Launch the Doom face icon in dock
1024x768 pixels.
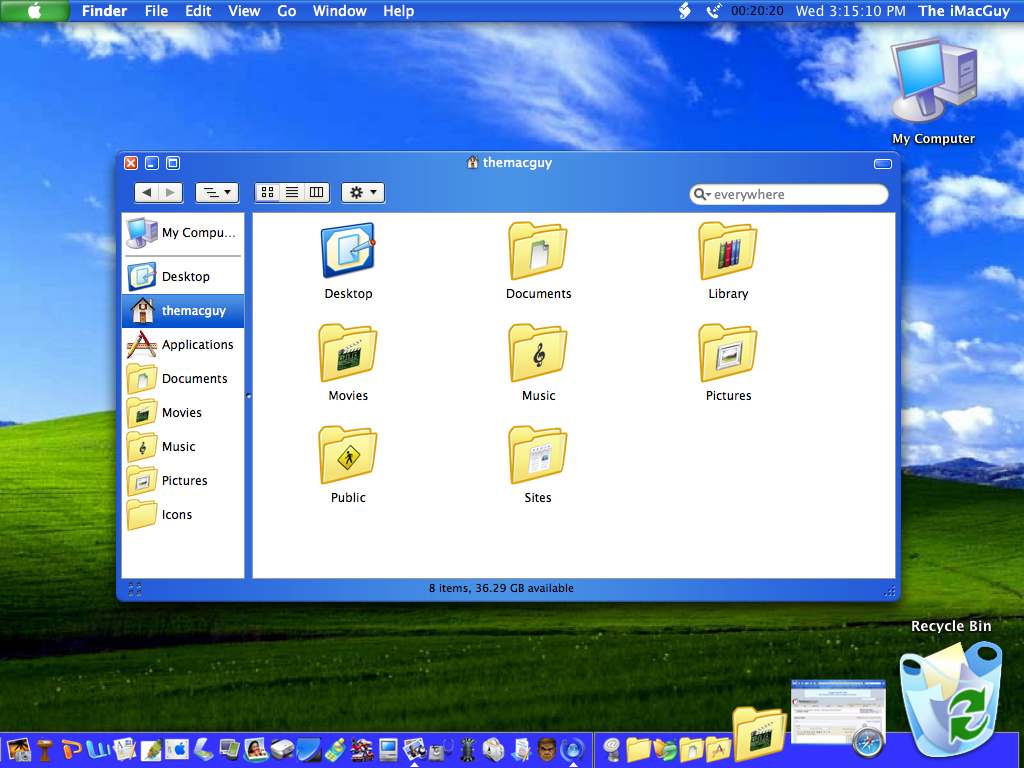tap(547, 749)
